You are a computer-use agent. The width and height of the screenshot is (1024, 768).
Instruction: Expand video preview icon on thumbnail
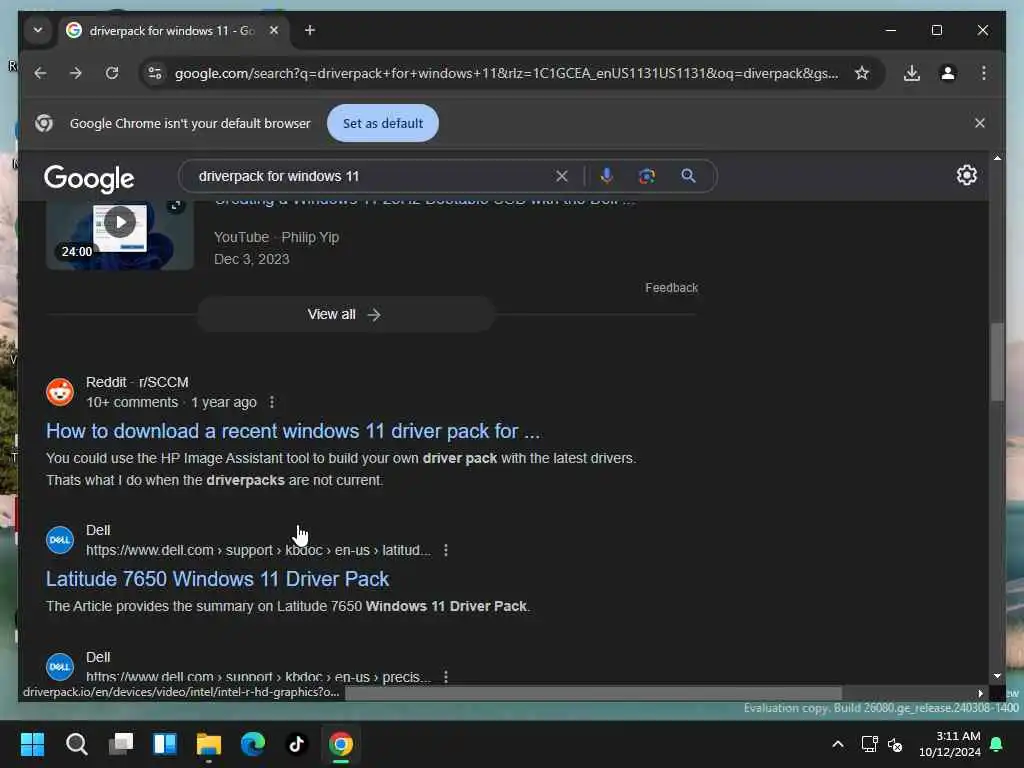[x=175, y=206]
